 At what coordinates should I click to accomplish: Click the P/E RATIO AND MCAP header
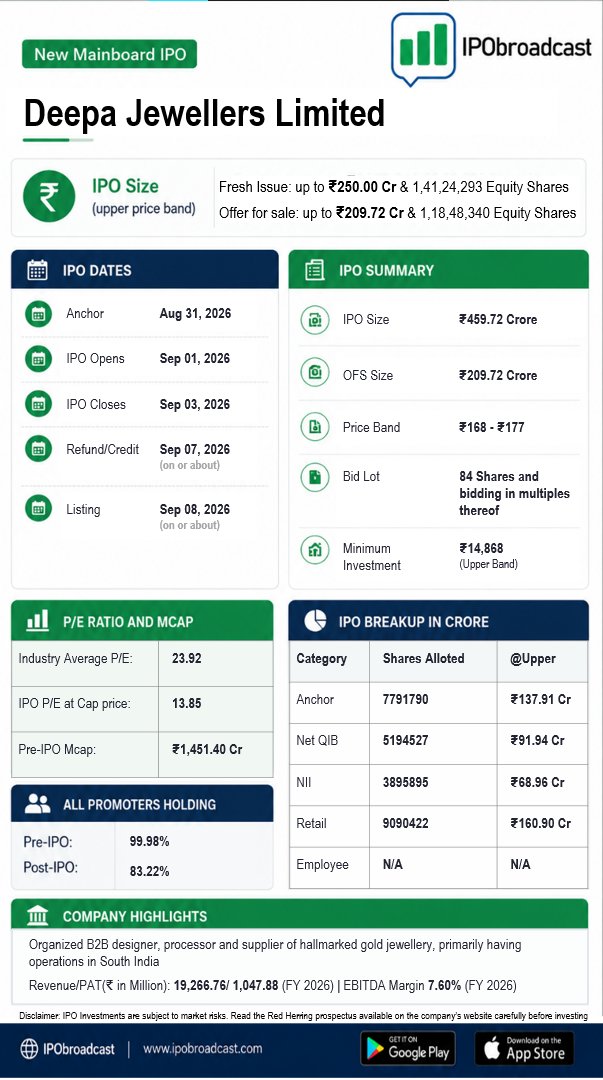click(142, 621)
